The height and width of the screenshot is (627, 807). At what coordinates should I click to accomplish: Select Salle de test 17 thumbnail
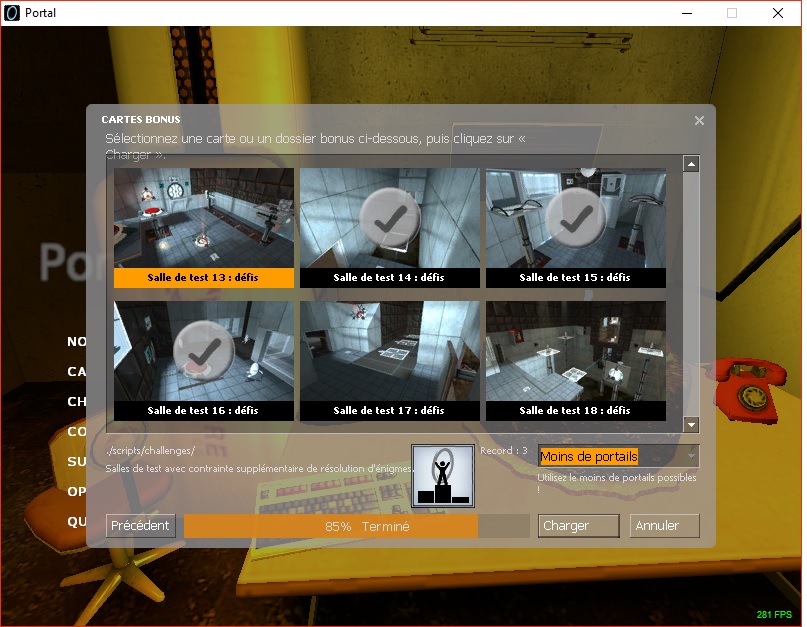[x=389, y=351]
